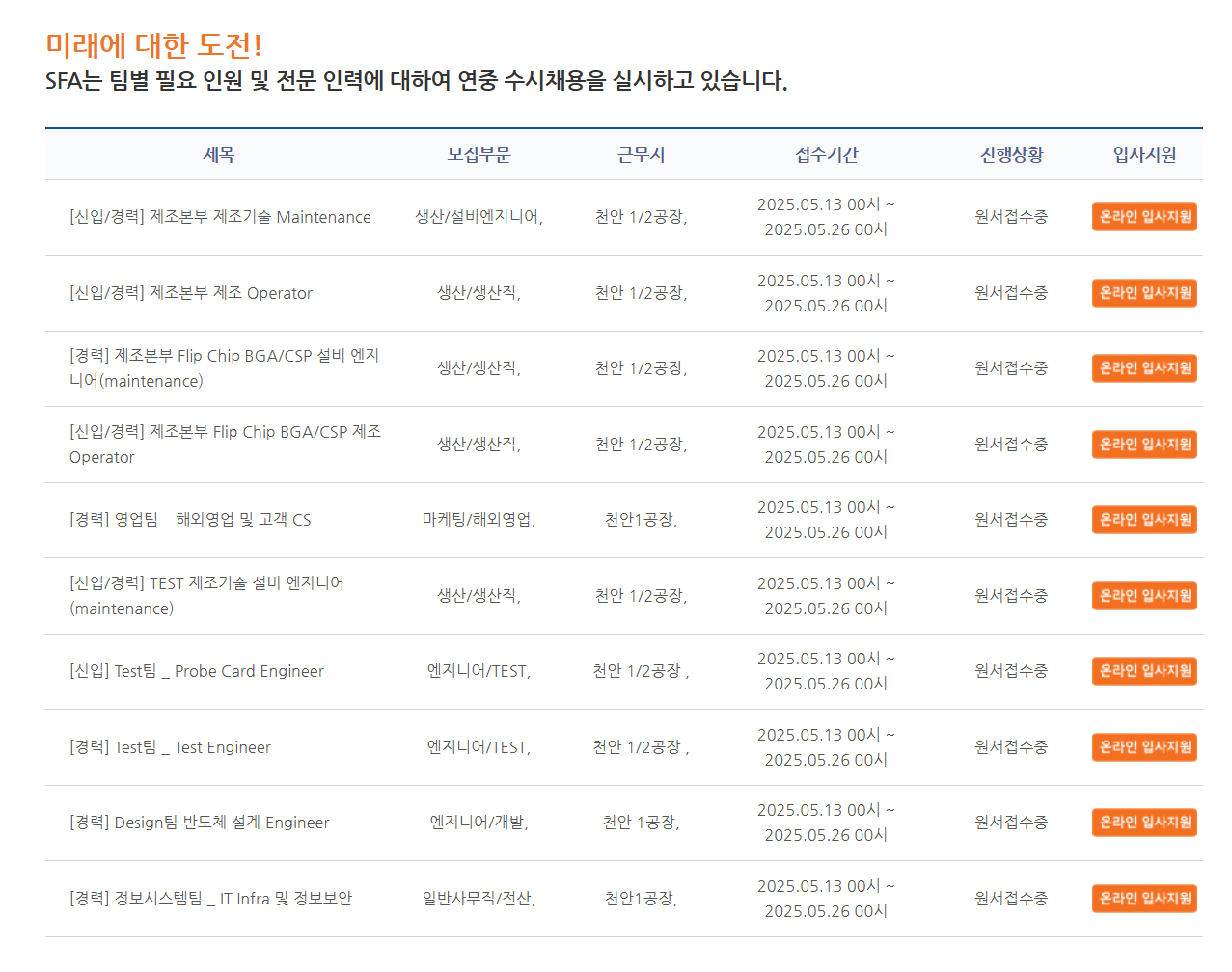Click the 온라인 입사지원 button for 영업팀 해외영업 및 고객 CS

point(1144,519)
